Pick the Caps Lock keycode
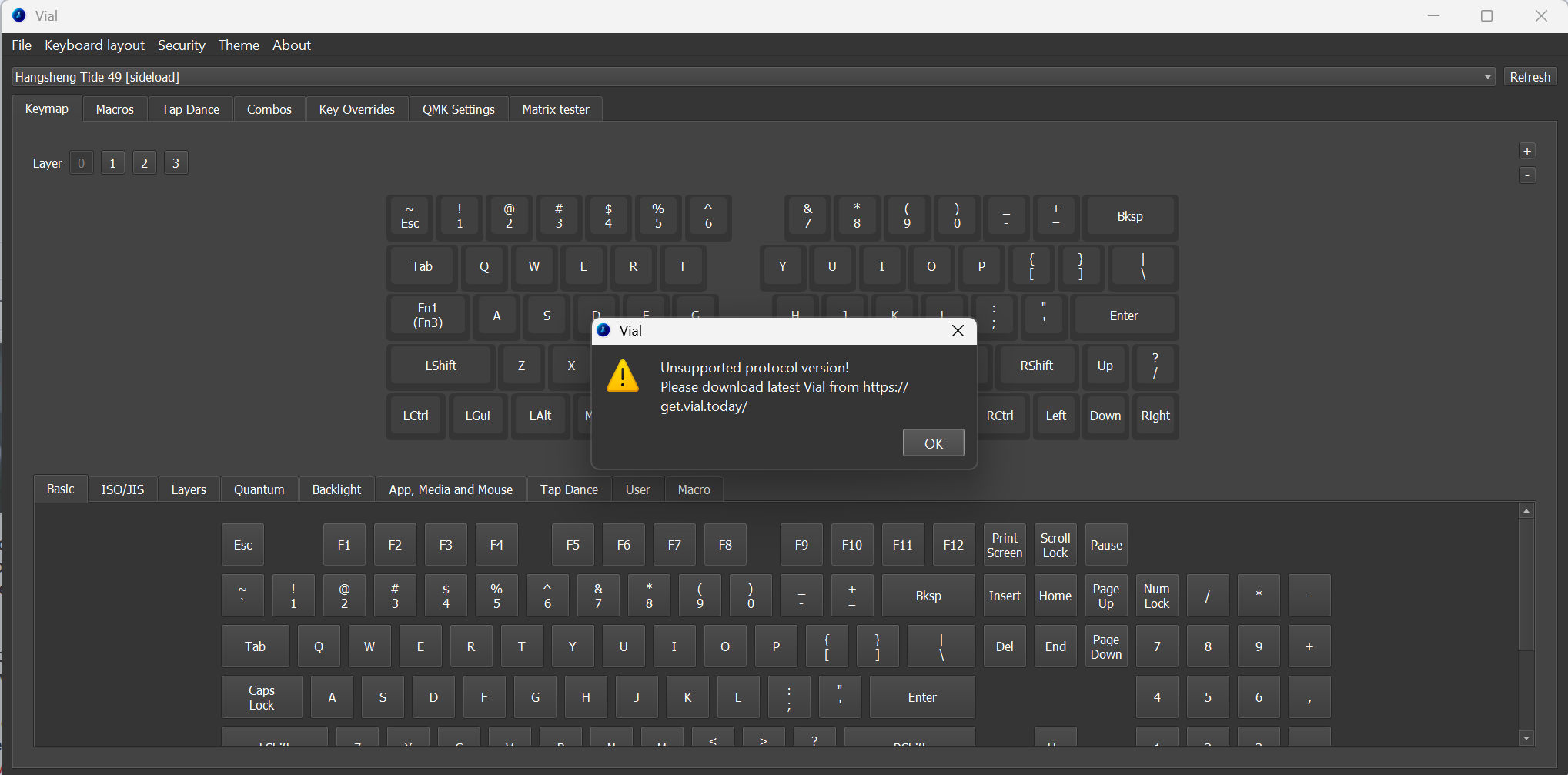Viewport: 1568px width, 775px height. [x=262, y=697]
